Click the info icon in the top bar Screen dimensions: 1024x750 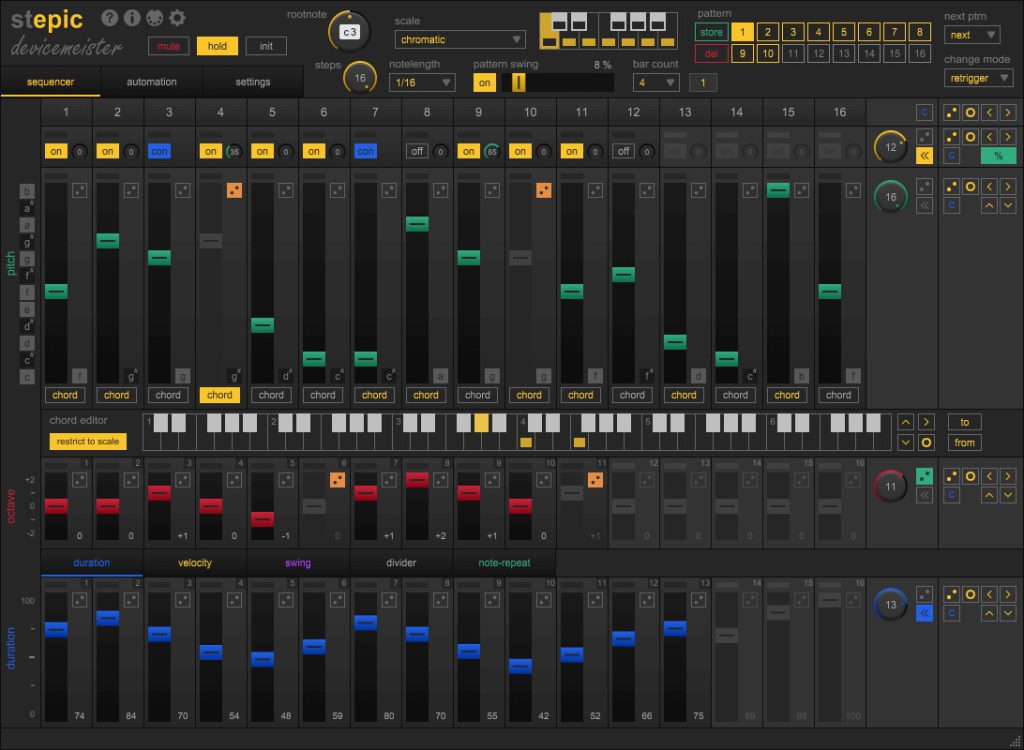click(x=130, y=18)
